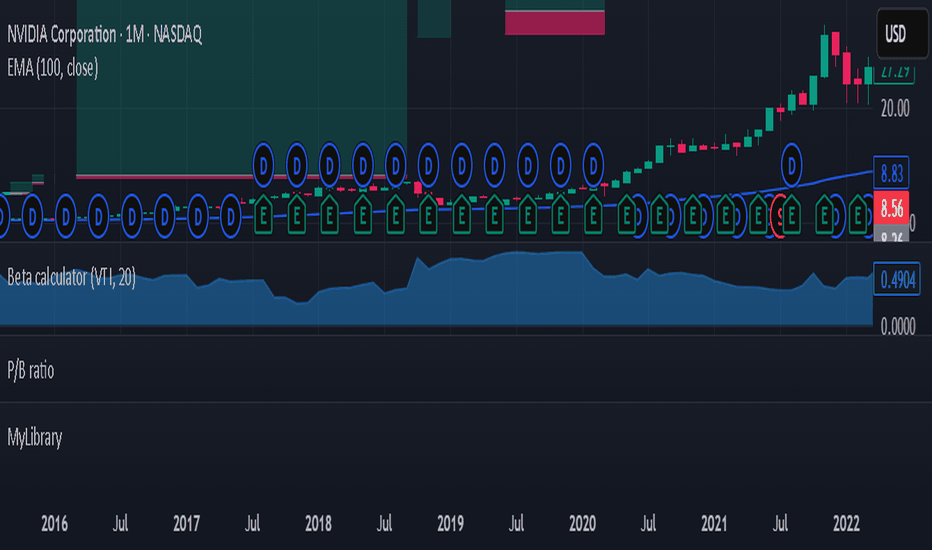
Task: Click the 20.00 price scale label
Action: pyautogui.click(x=895, y=108)
